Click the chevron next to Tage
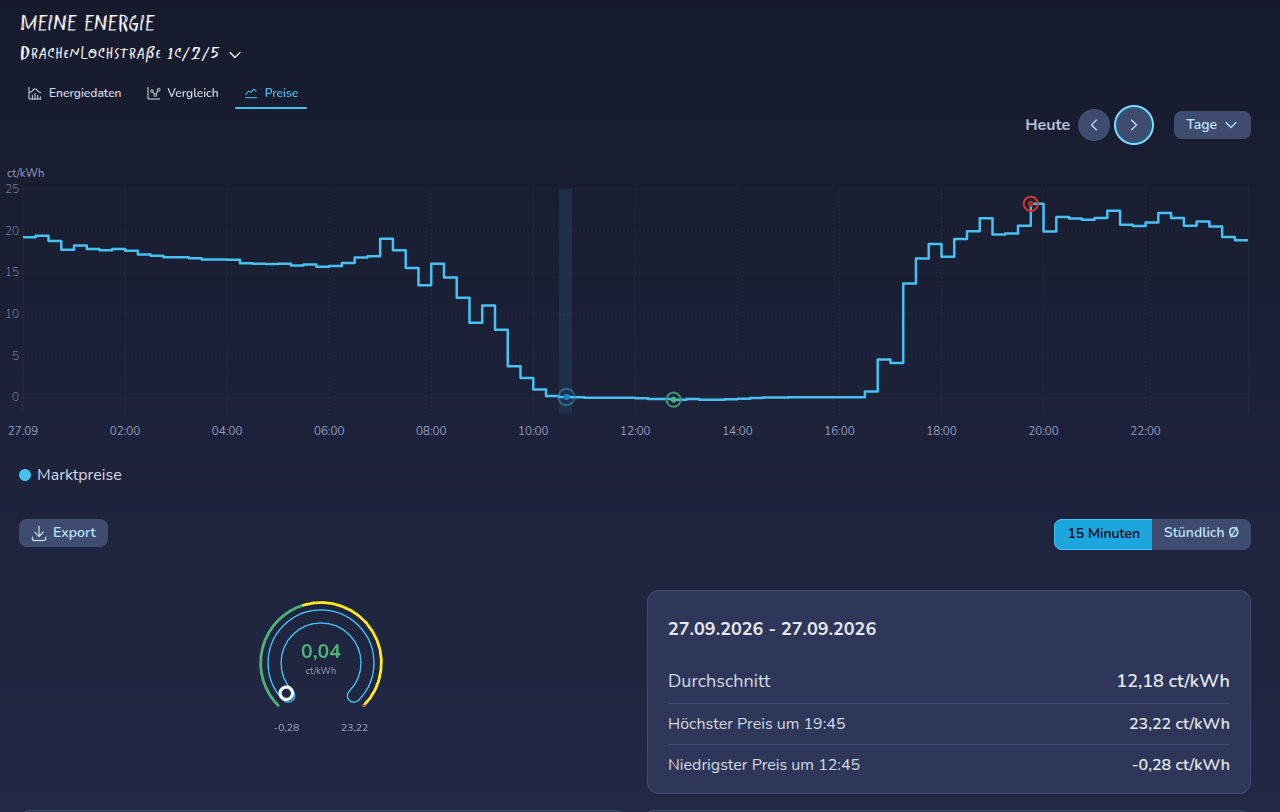This screenshot has width=1280, height=812. (1231, 125)
